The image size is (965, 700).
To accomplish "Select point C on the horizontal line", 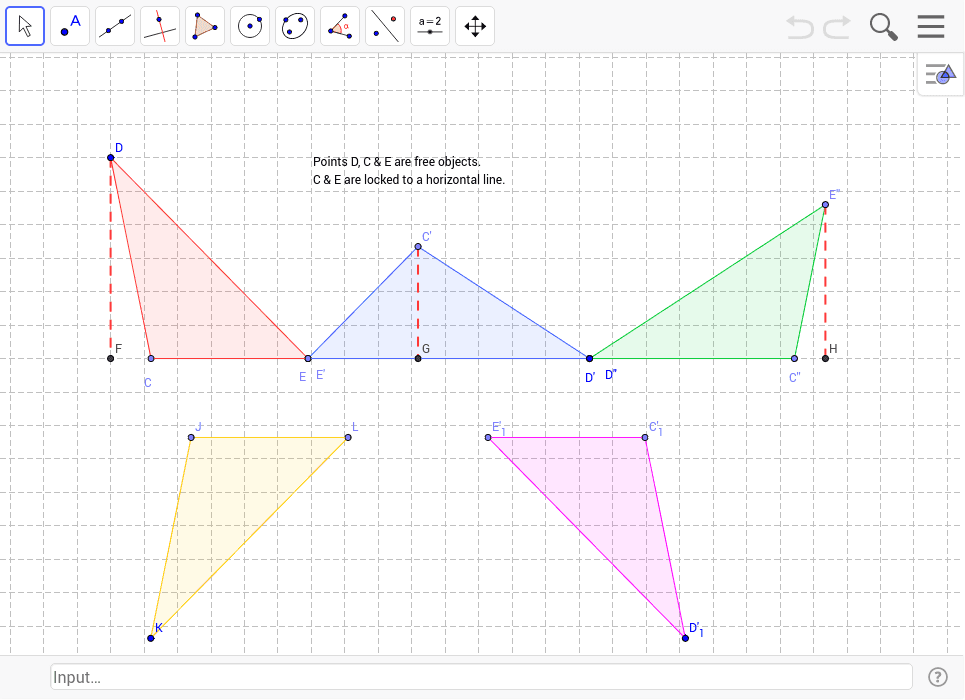I will click(x=151, y=358).
